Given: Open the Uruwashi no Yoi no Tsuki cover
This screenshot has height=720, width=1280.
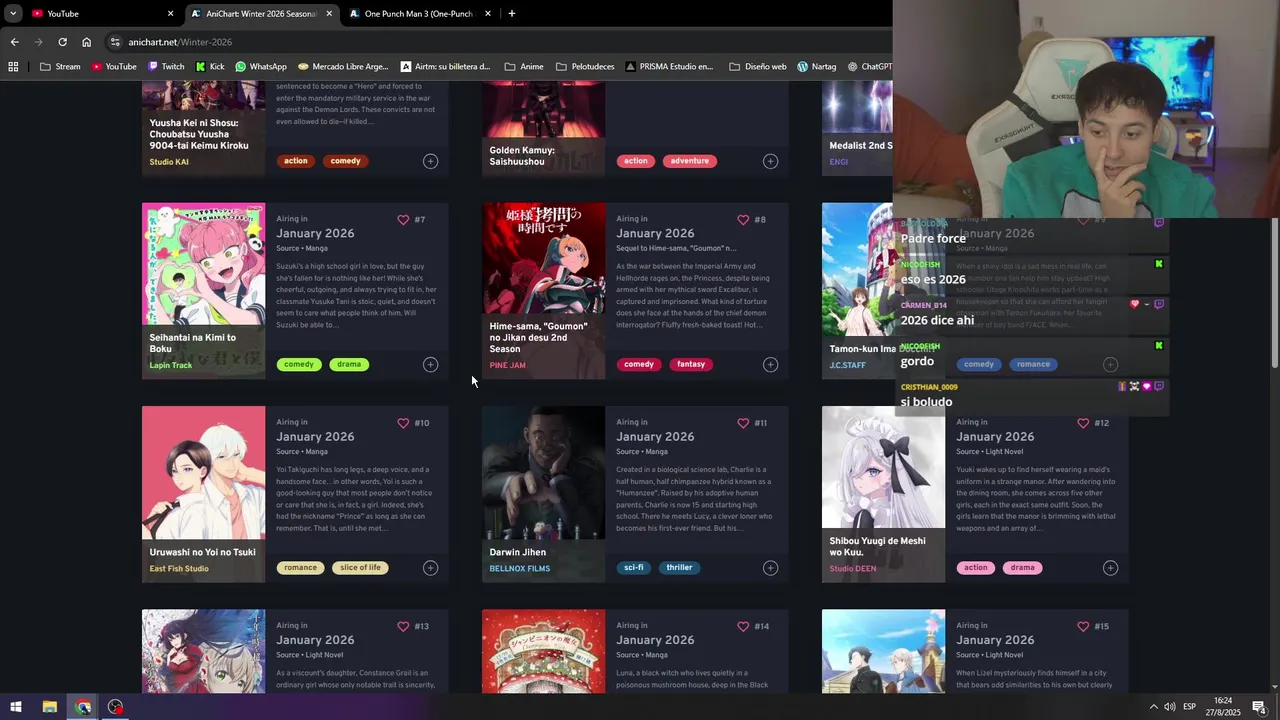Looking at the screenshot, I should click(x=203, y=473).
